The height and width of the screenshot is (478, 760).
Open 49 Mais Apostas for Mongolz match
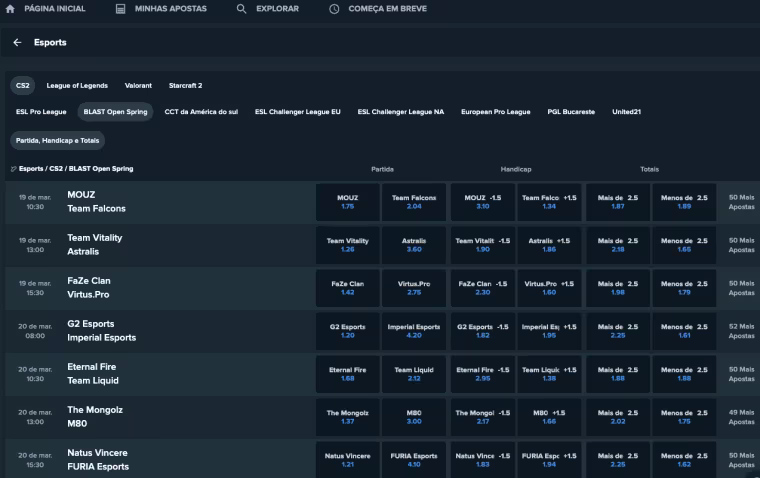pos(742,417)
